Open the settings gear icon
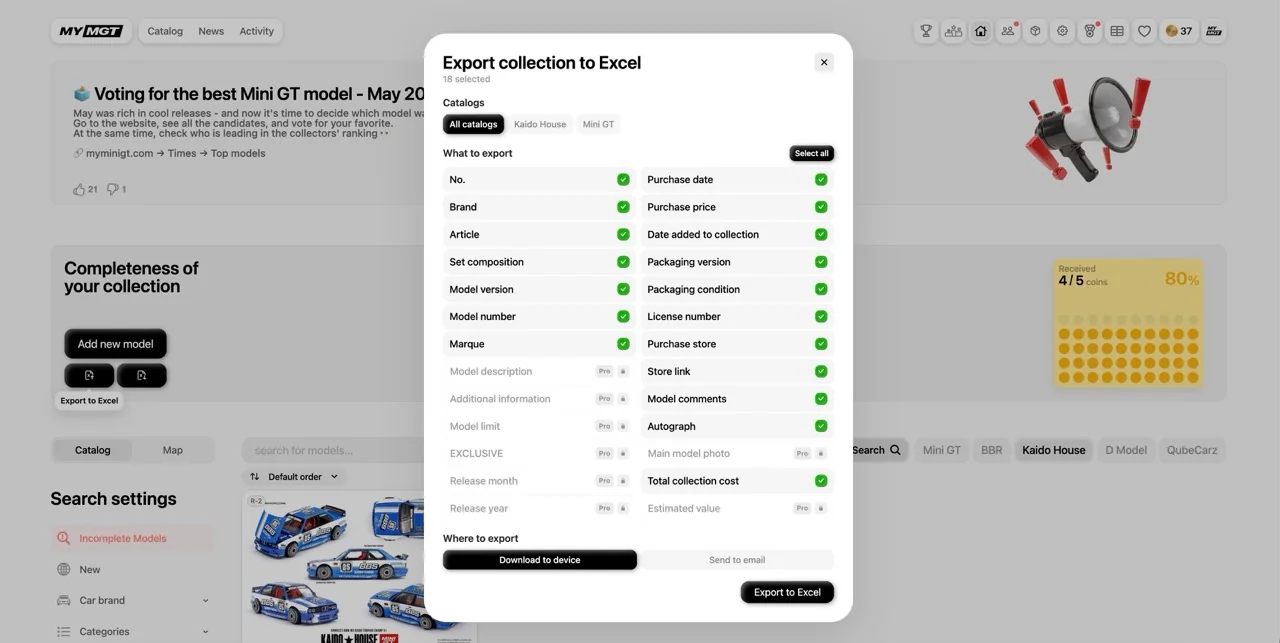This screenshot has height=643, width=1280. click(1063, 31)
